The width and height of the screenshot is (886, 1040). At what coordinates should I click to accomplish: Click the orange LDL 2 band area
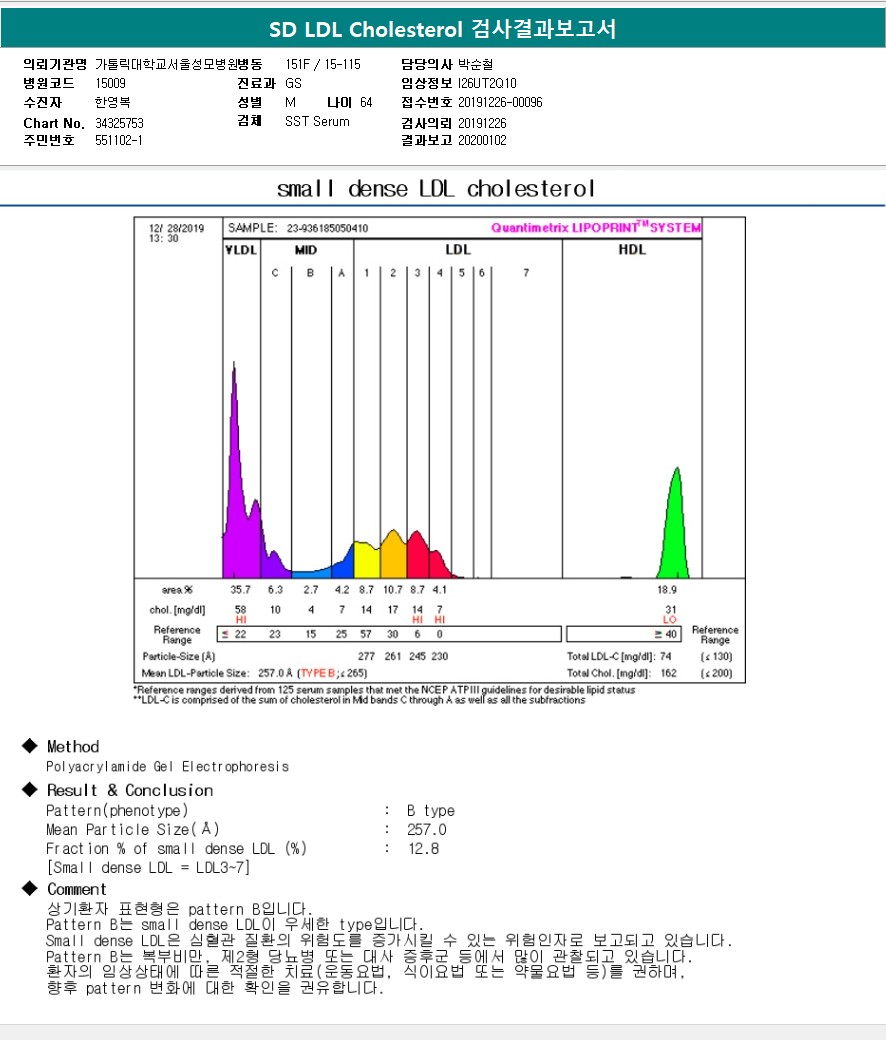coord(393,556)
